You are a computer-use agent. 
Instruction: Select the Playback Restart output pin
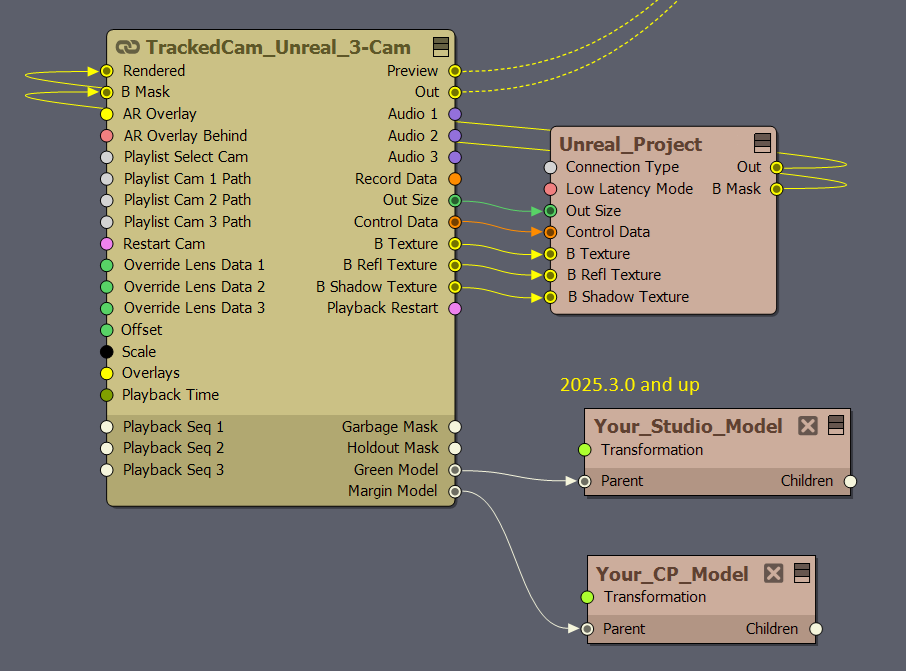click(455, 308)
